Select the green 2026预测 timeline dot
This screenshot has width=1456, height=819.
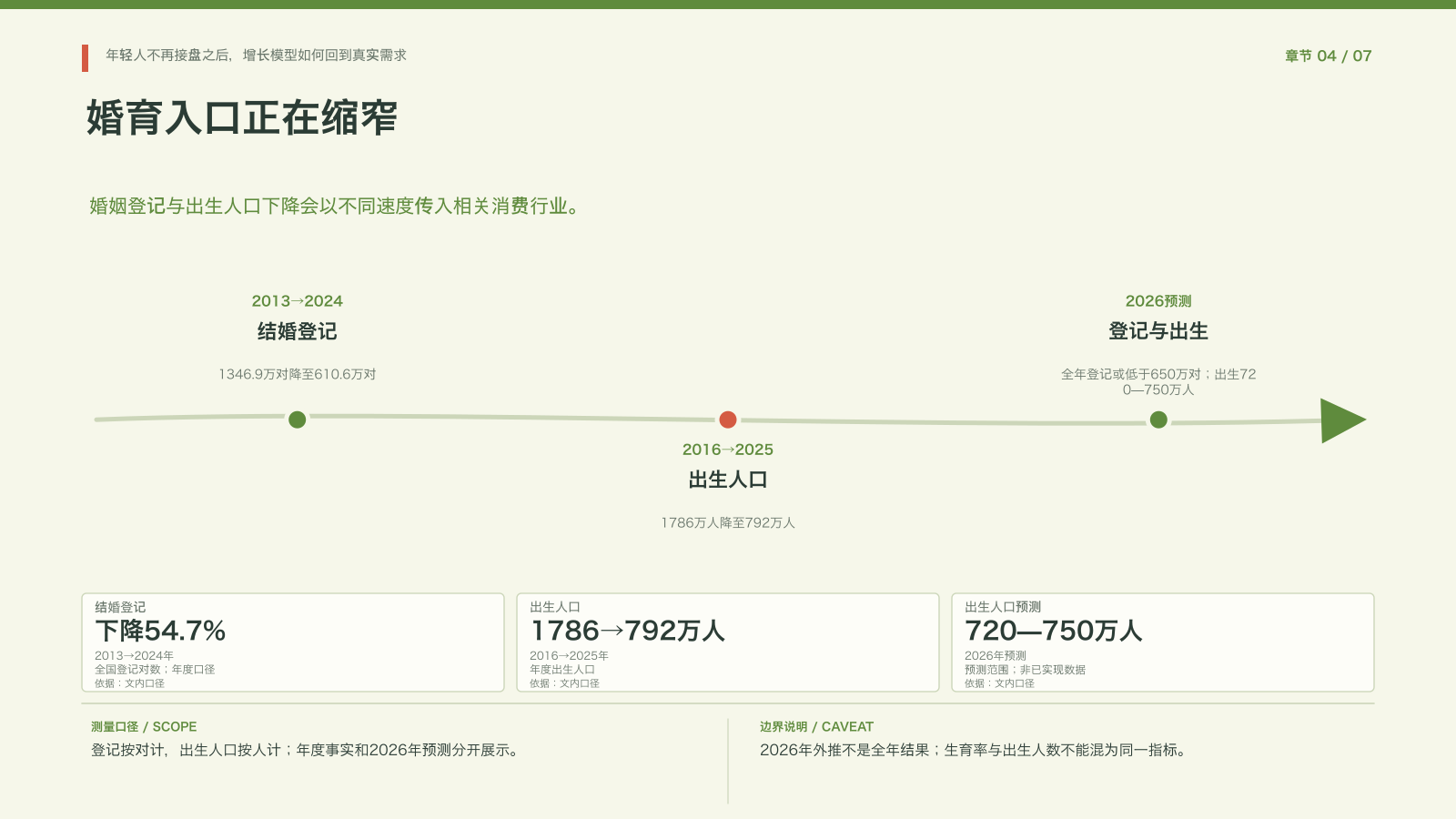1158,420
